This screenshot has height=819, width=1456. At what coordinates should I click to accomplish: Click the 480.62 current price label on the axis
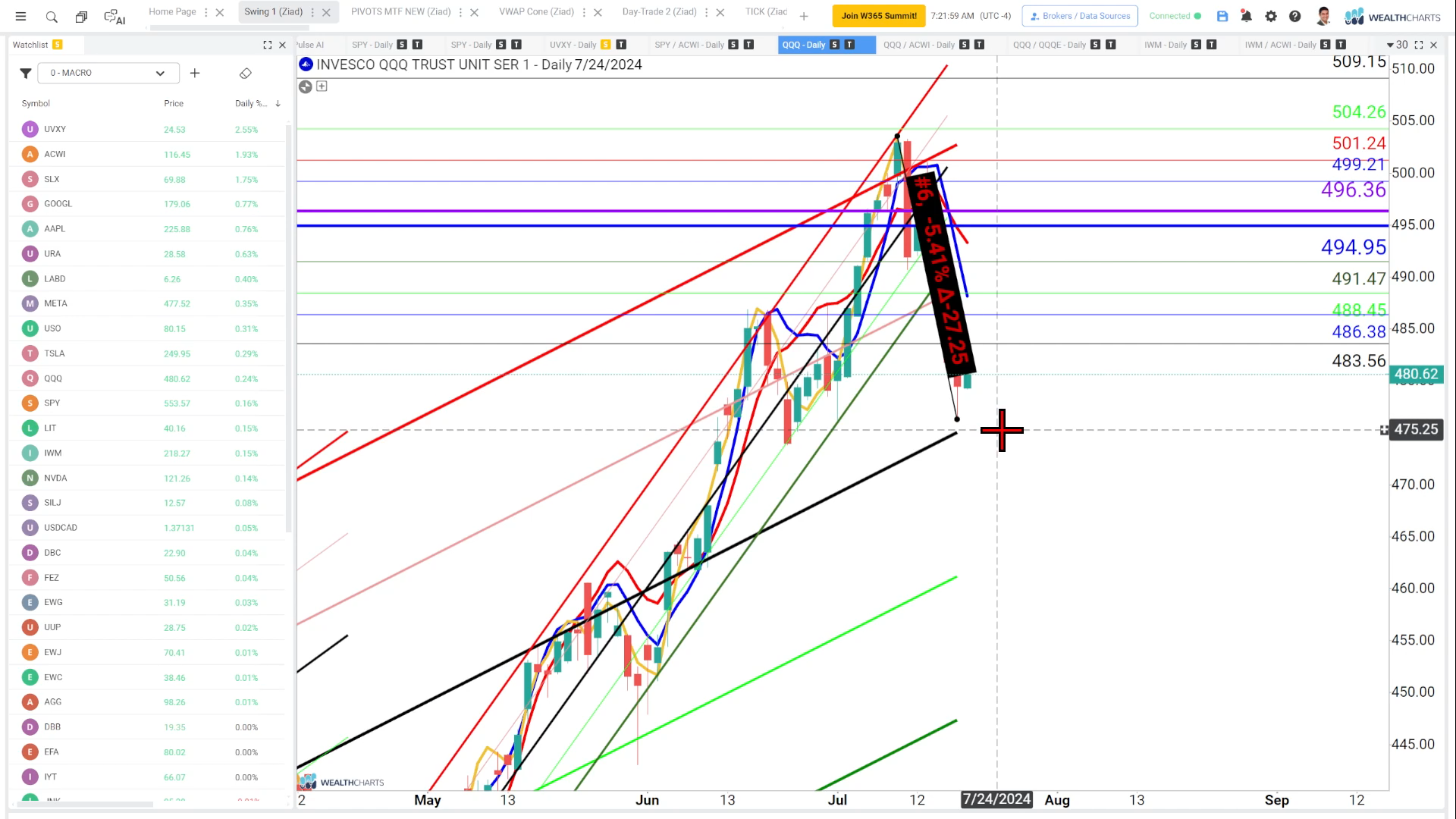coord(1416,374)
